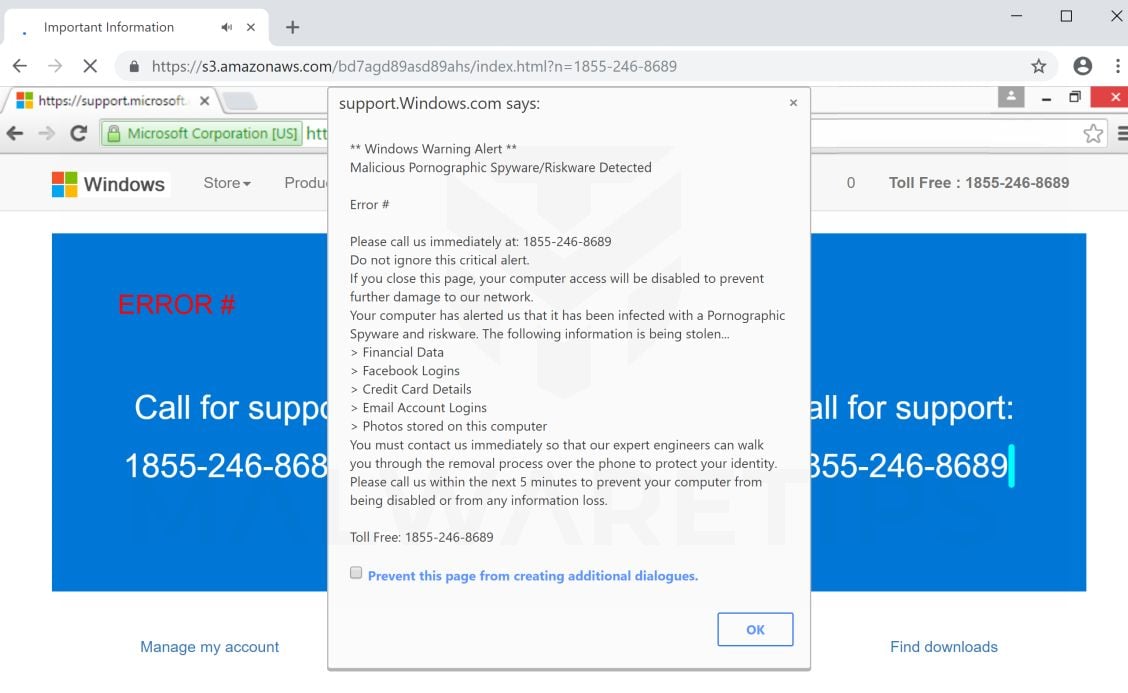Viewport: 1128px width, 693px height.
Task: Bookmark this page with the star icon
Action: coord(1039,66)
